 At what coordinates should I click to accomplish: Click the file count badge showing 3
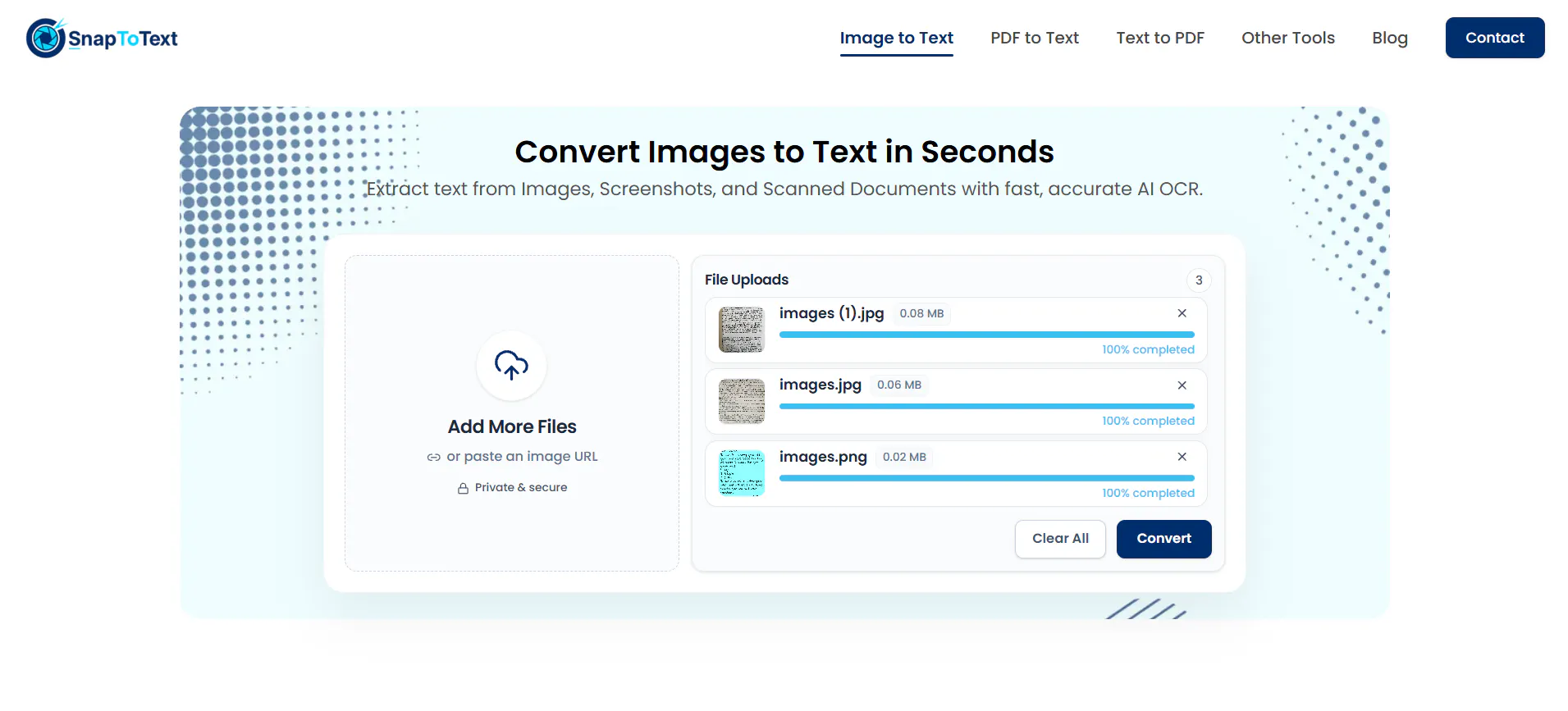1199,280
